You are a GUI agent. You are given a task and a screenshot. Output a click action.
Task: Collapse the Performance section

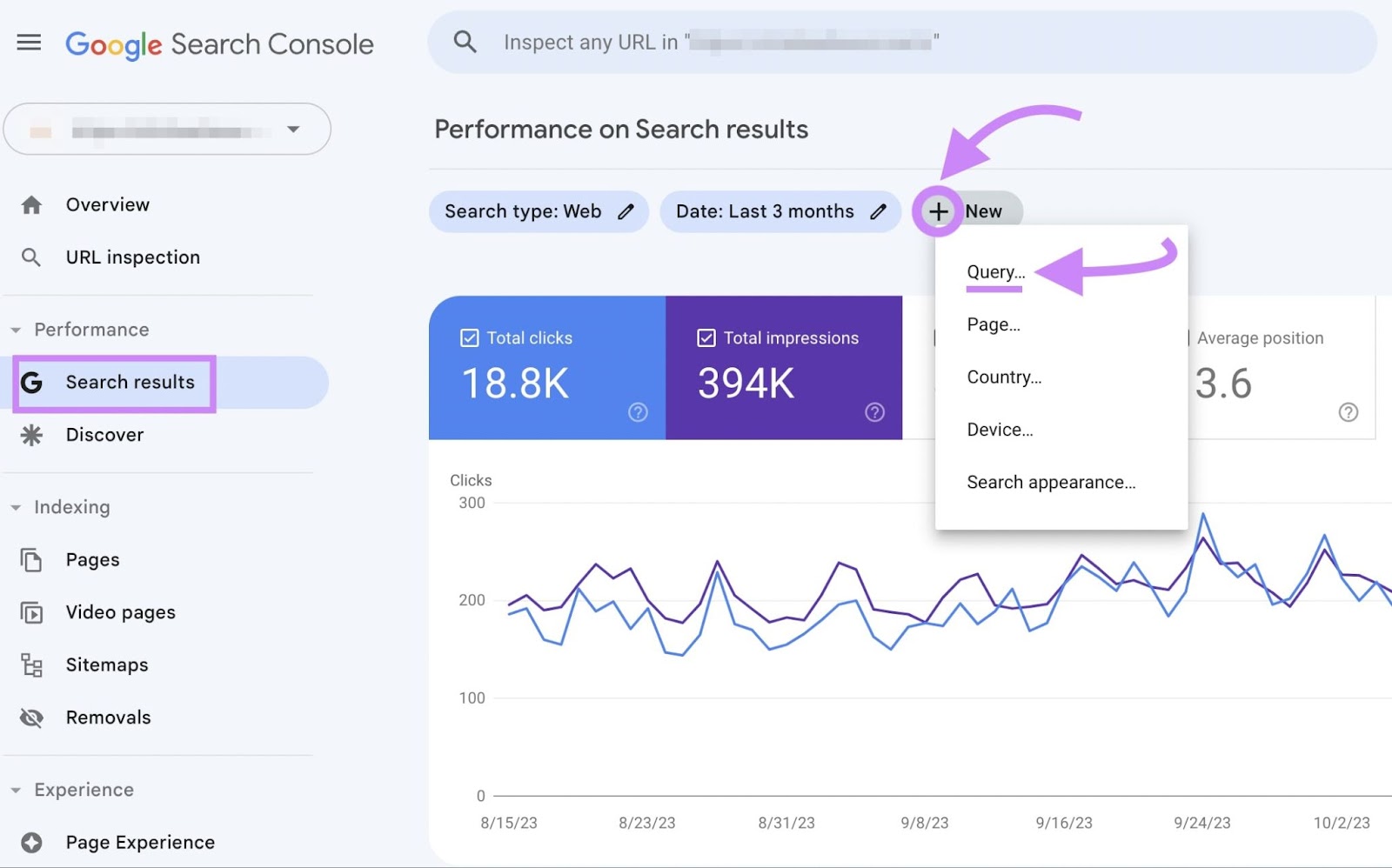(16, 331)
